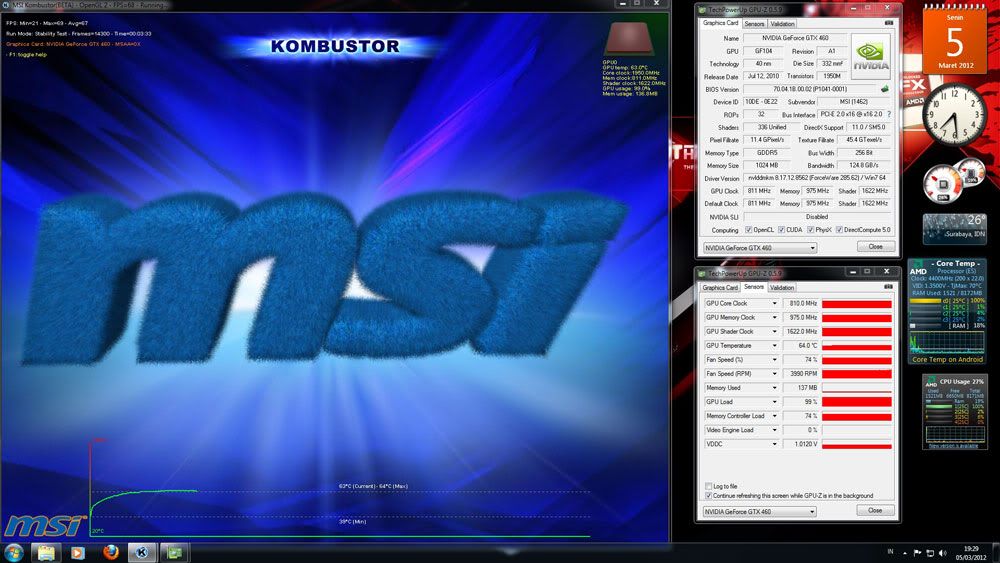This screenshot has width=1000, height=563.
Task: Click GPU-Z title icon in Graphics Card window
Action: pos(702,10)
